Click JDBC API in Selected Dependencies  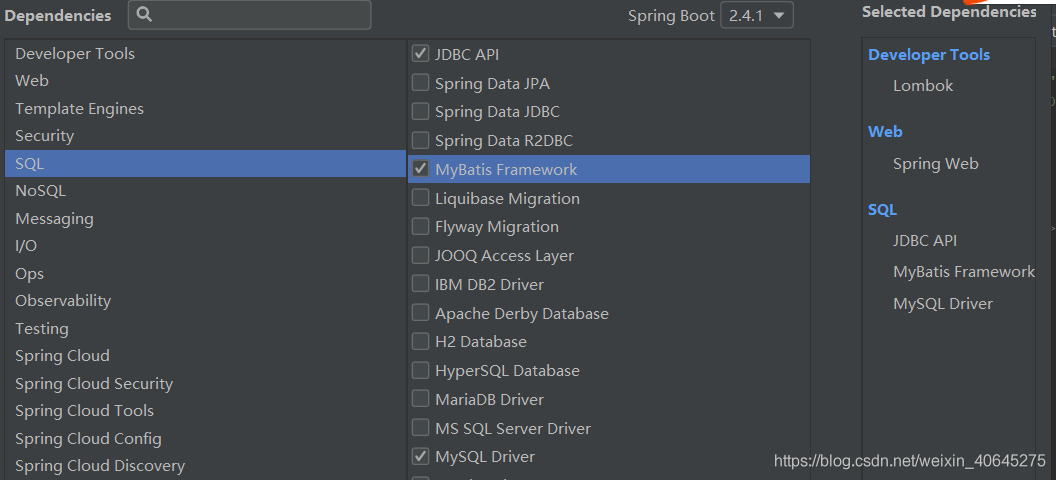[x=925, y=240]
